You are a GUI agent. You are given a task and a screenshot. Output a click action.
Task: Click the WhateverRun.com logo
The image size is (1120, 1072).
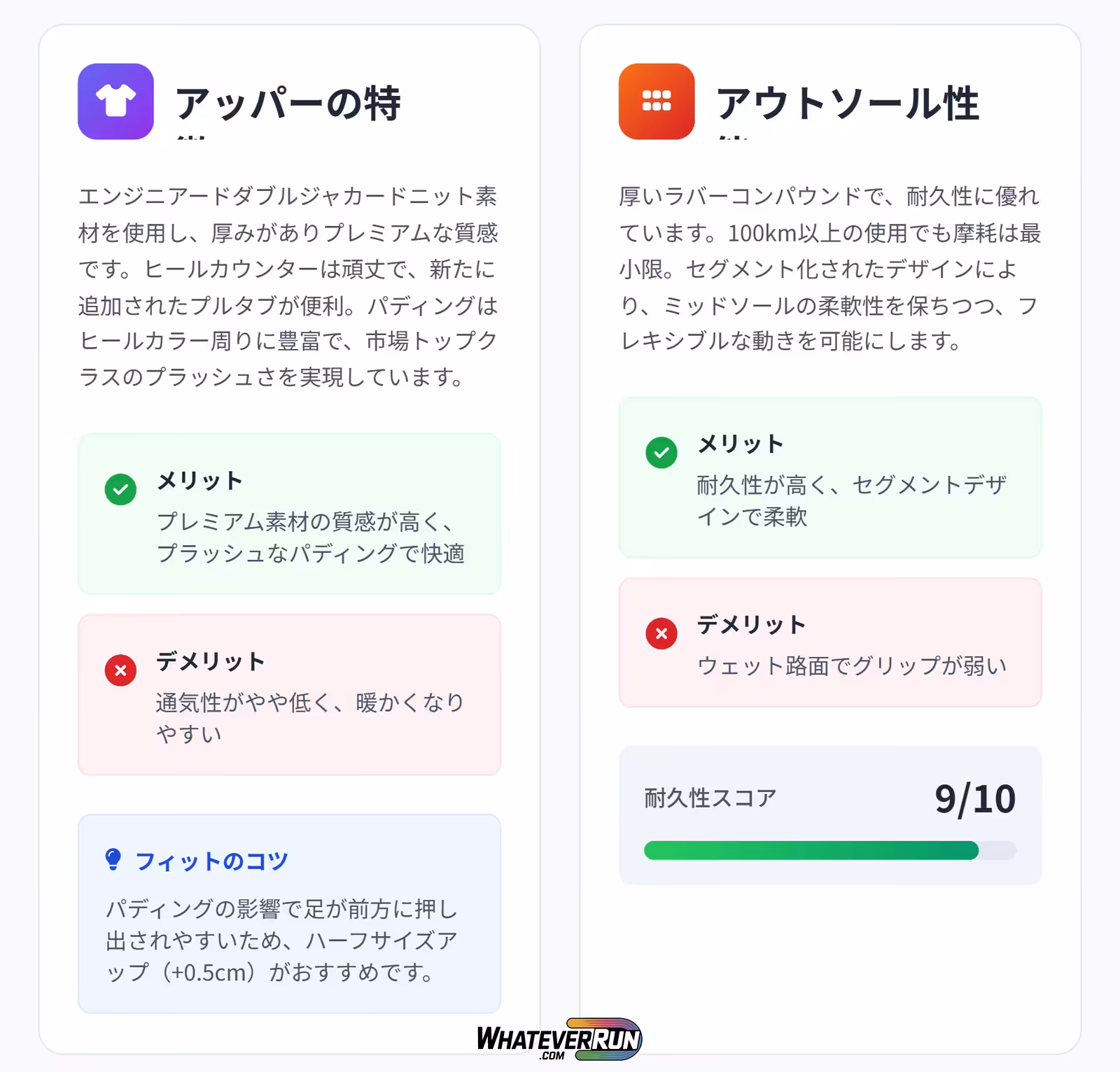(x=559, y=1039)
